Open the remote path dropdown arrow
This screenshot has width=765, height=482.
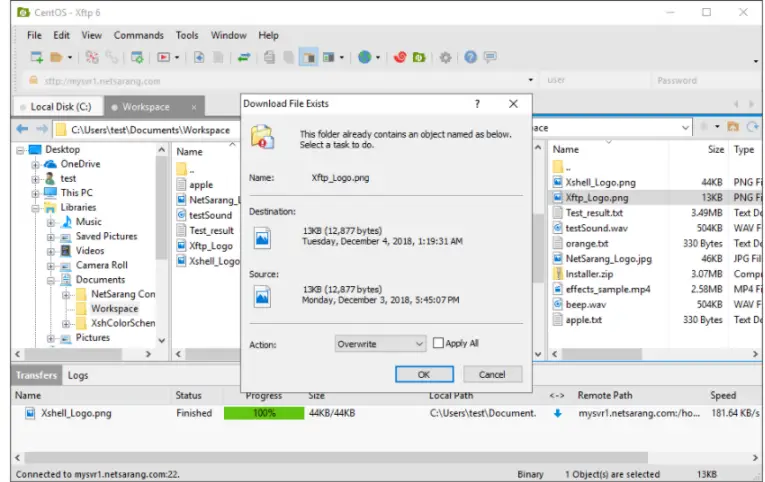click(685, 128)
